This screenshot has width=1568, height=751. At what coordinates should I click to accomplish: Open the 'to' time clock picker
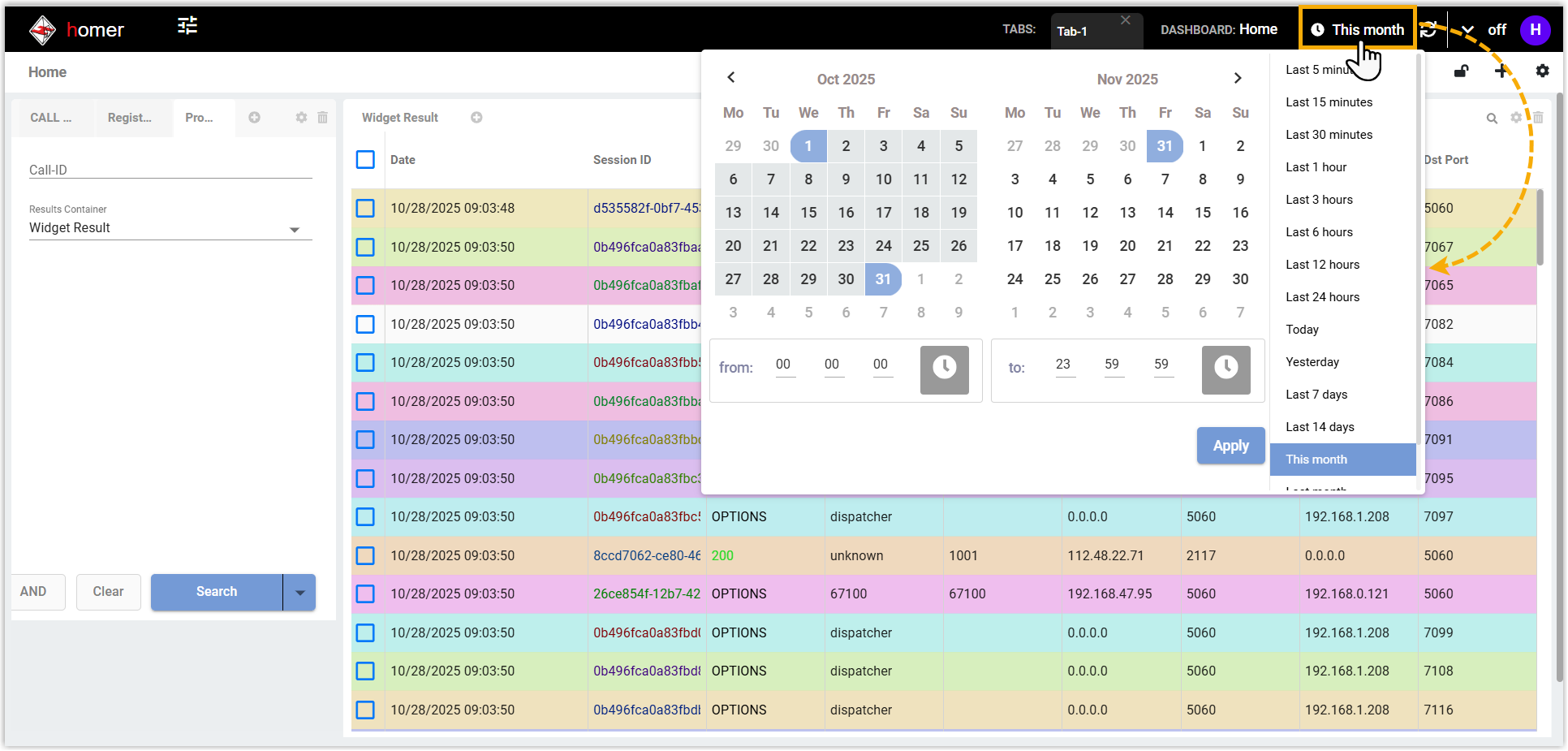coord(1226,369)
